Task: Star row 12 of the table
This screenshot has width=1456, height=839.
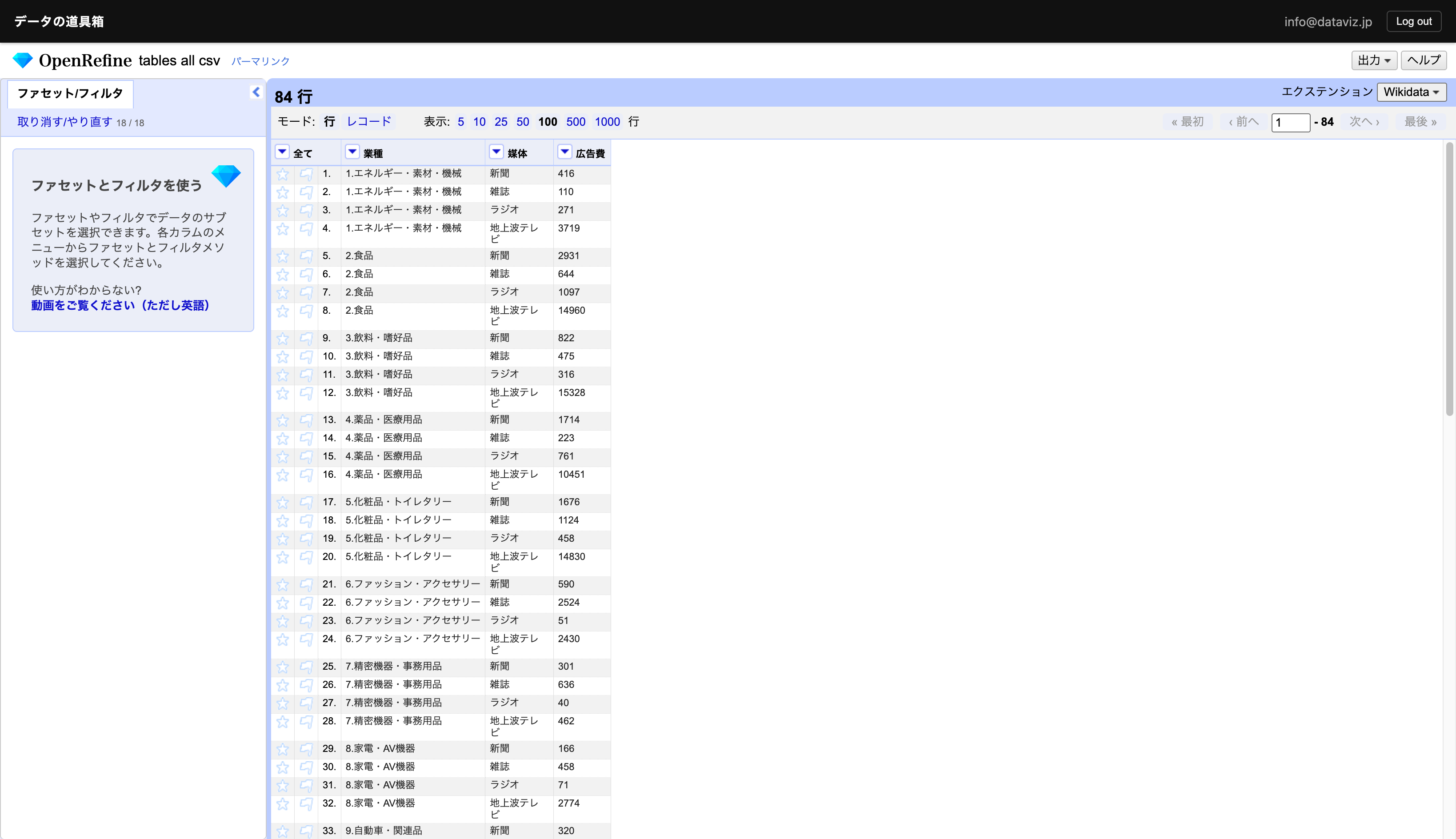Action: tap(282, 393)
